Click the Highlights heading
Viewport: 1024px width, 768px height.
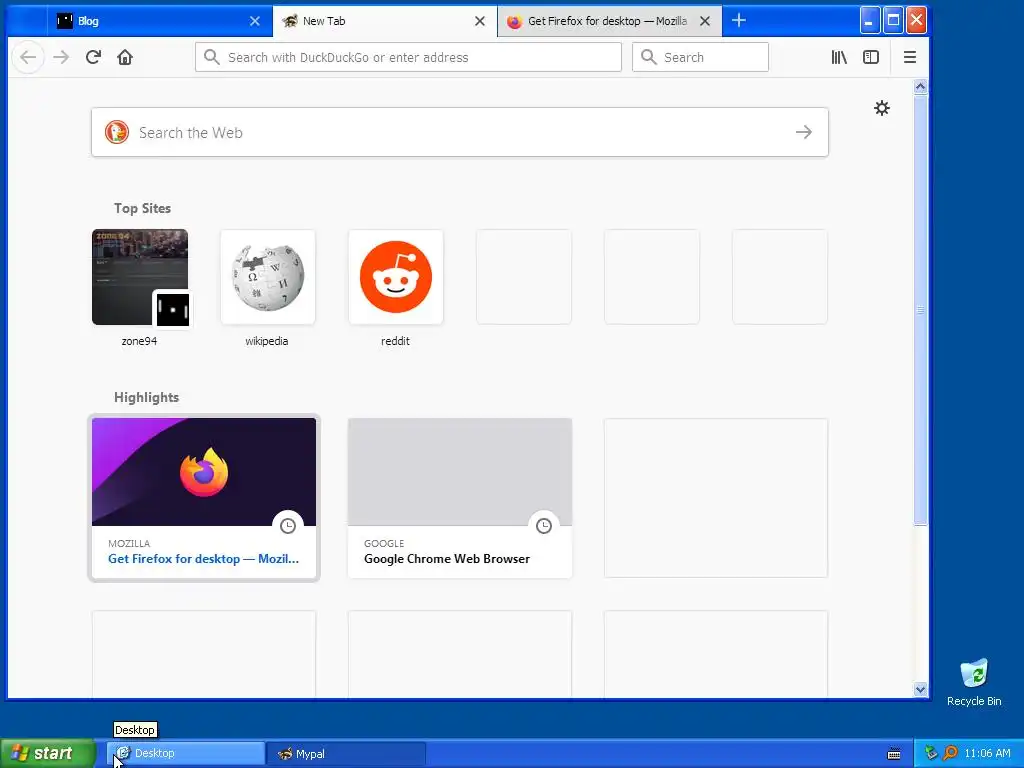tap(146, 398)
